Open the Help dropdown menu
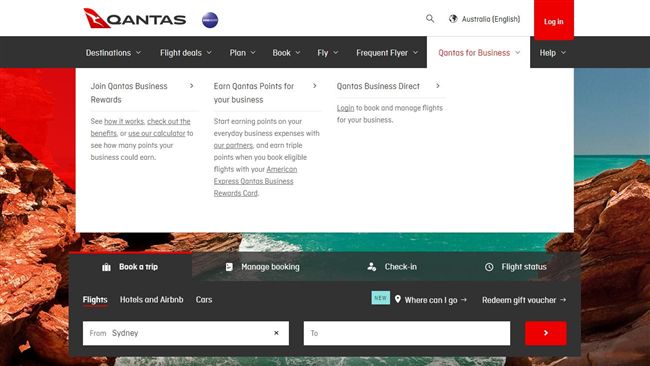Screen dimensions: 650x366 point(552,53)
